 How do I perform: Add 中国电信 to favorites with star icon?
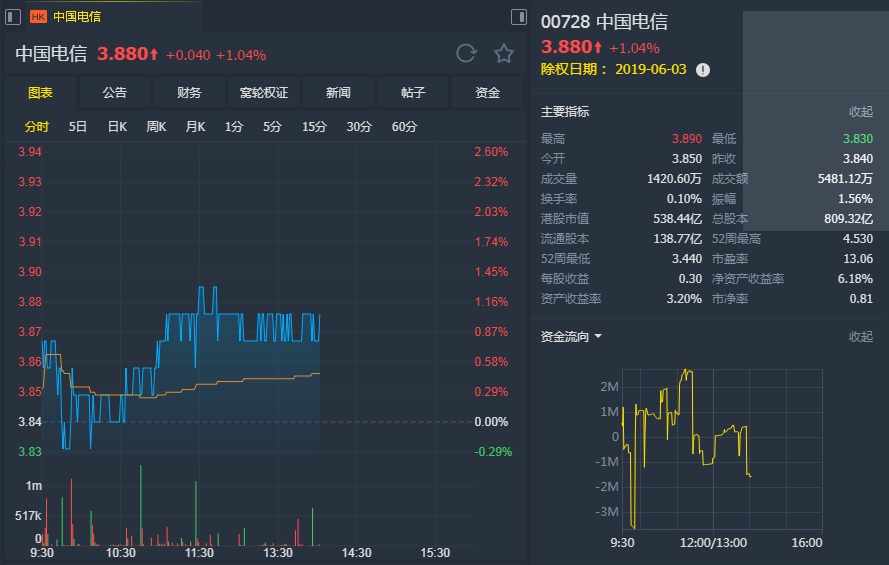(x=504, y=54)
